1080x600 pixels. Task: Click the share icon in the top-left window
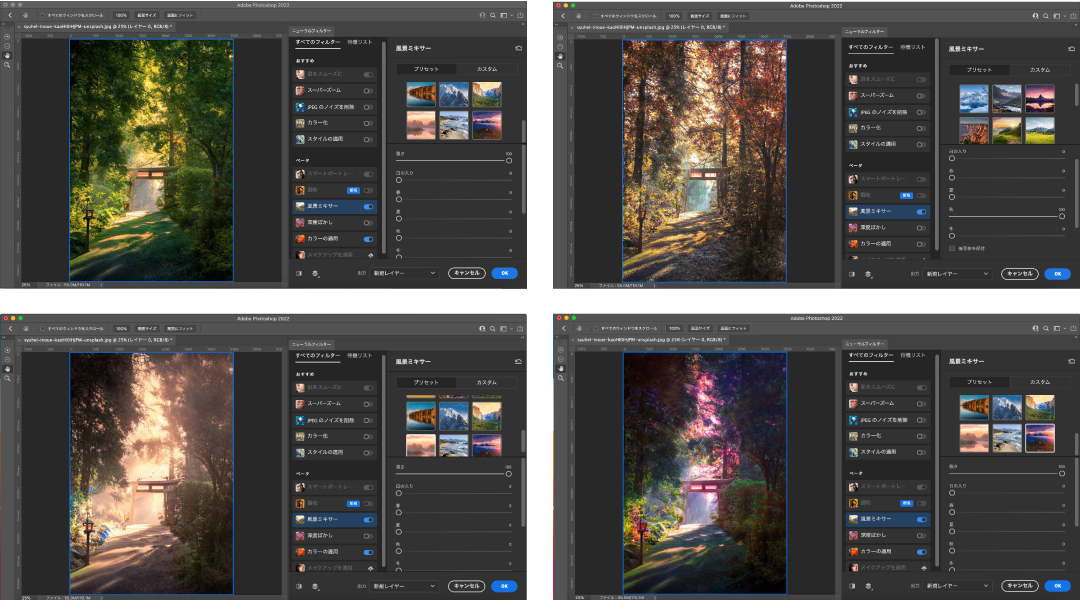520,15
